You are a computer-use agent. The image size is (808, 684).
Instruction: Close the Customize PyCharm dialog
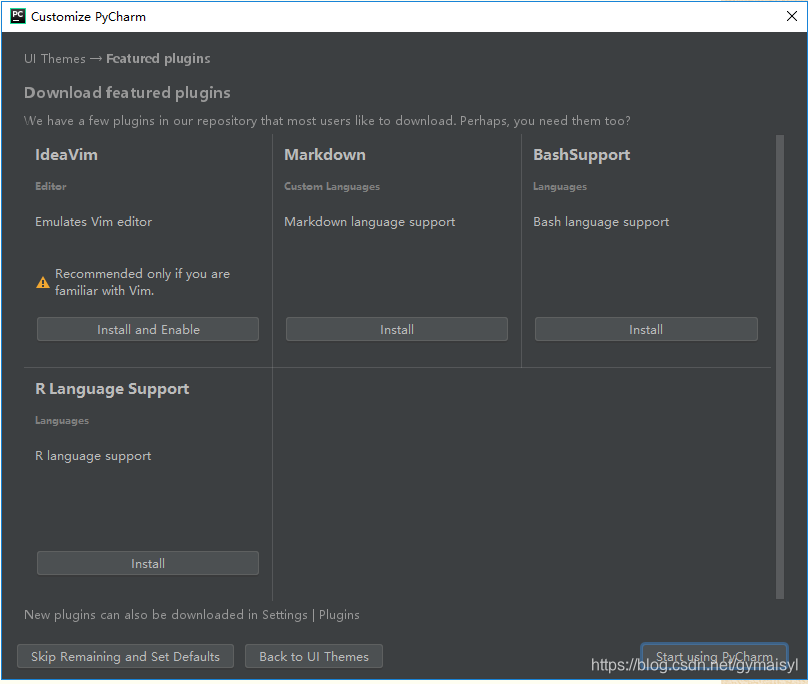tap(792, 16)
